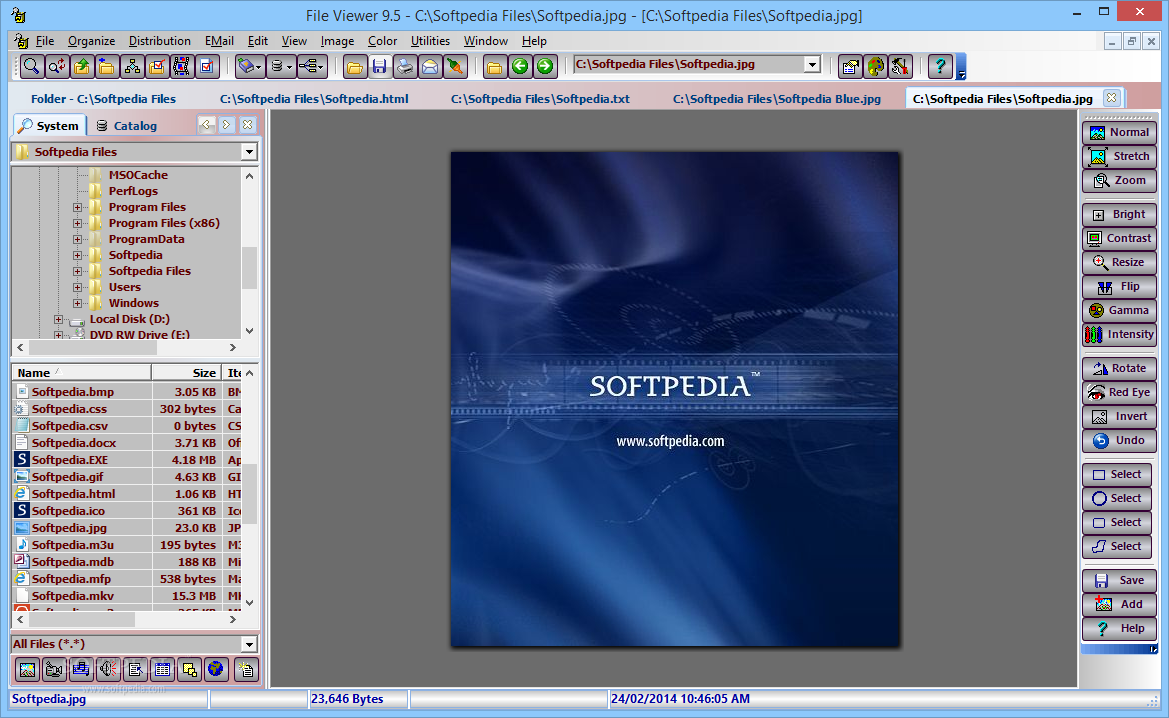The height and width of the screenshot is (718, 1169).
Task: Select the MSOCache folder in tree
Action: [x=138, y=175]
